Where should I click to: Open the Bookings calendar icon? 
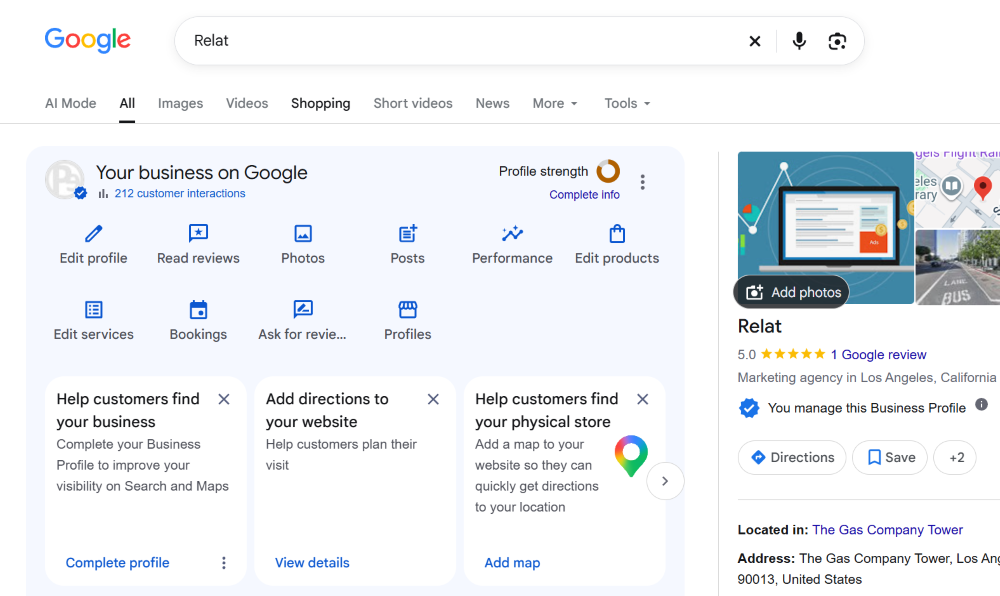pos(198,310)
